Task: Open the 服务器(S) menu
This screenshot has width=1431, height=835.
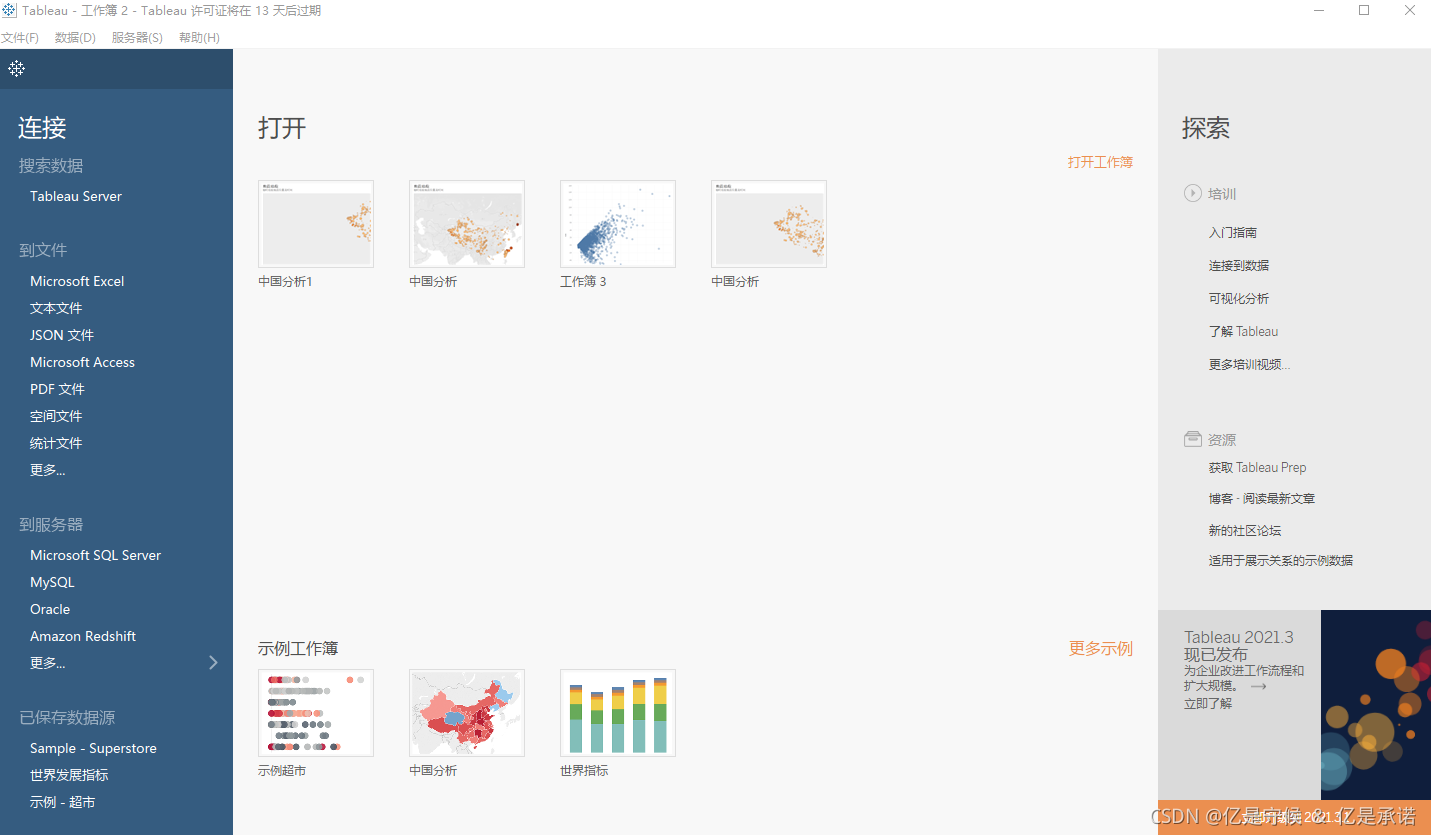Action: click(137, 37)
